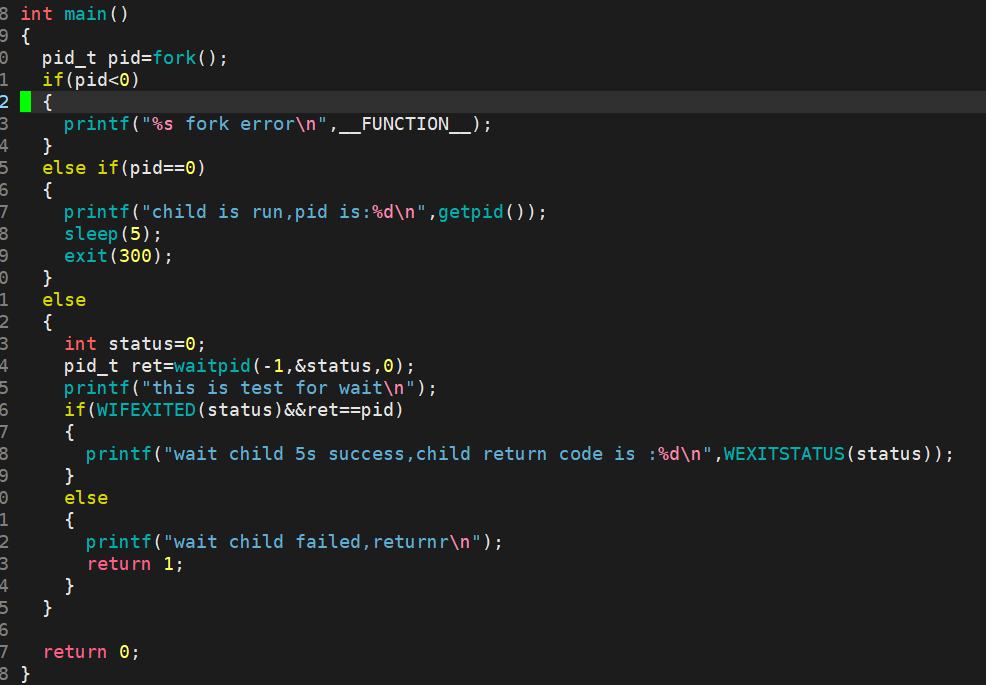This screenshot has height=685, width=986.
Task: Click the WEXITSTATUS(status) macro
Action: click(833, 454)
